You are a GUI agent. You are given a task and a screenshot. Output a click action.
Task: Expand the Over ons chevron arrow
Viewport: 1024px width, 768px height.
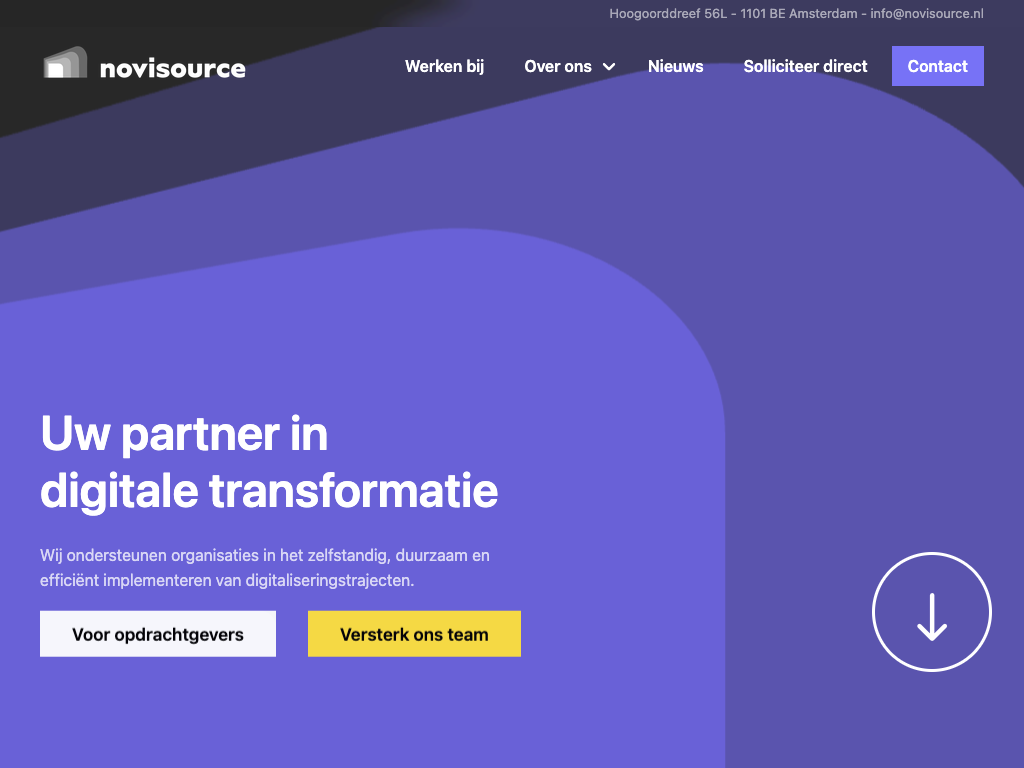coord(609,67)
